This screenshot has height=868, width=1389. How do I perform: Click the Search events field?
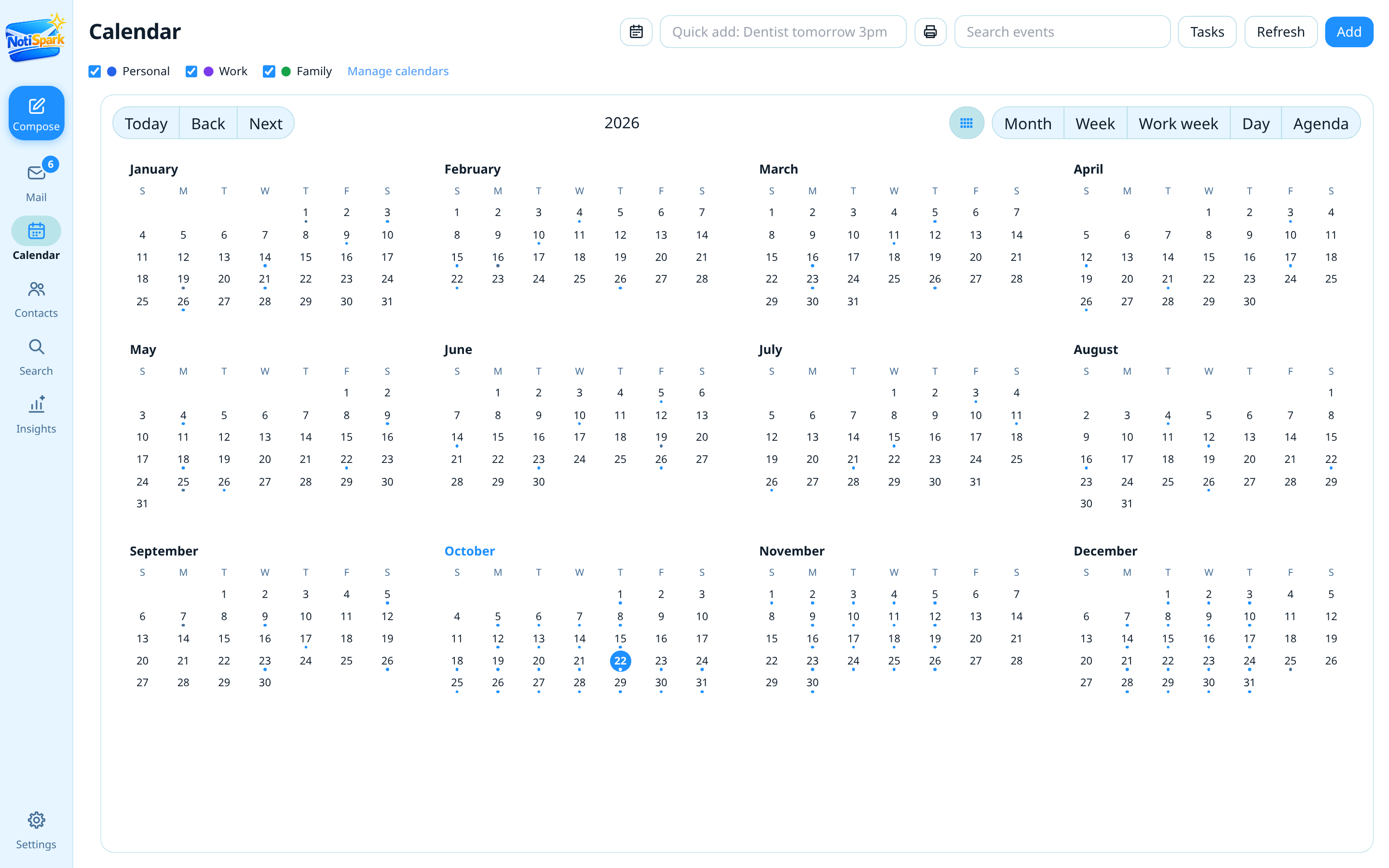click(x=1062, y=31)
